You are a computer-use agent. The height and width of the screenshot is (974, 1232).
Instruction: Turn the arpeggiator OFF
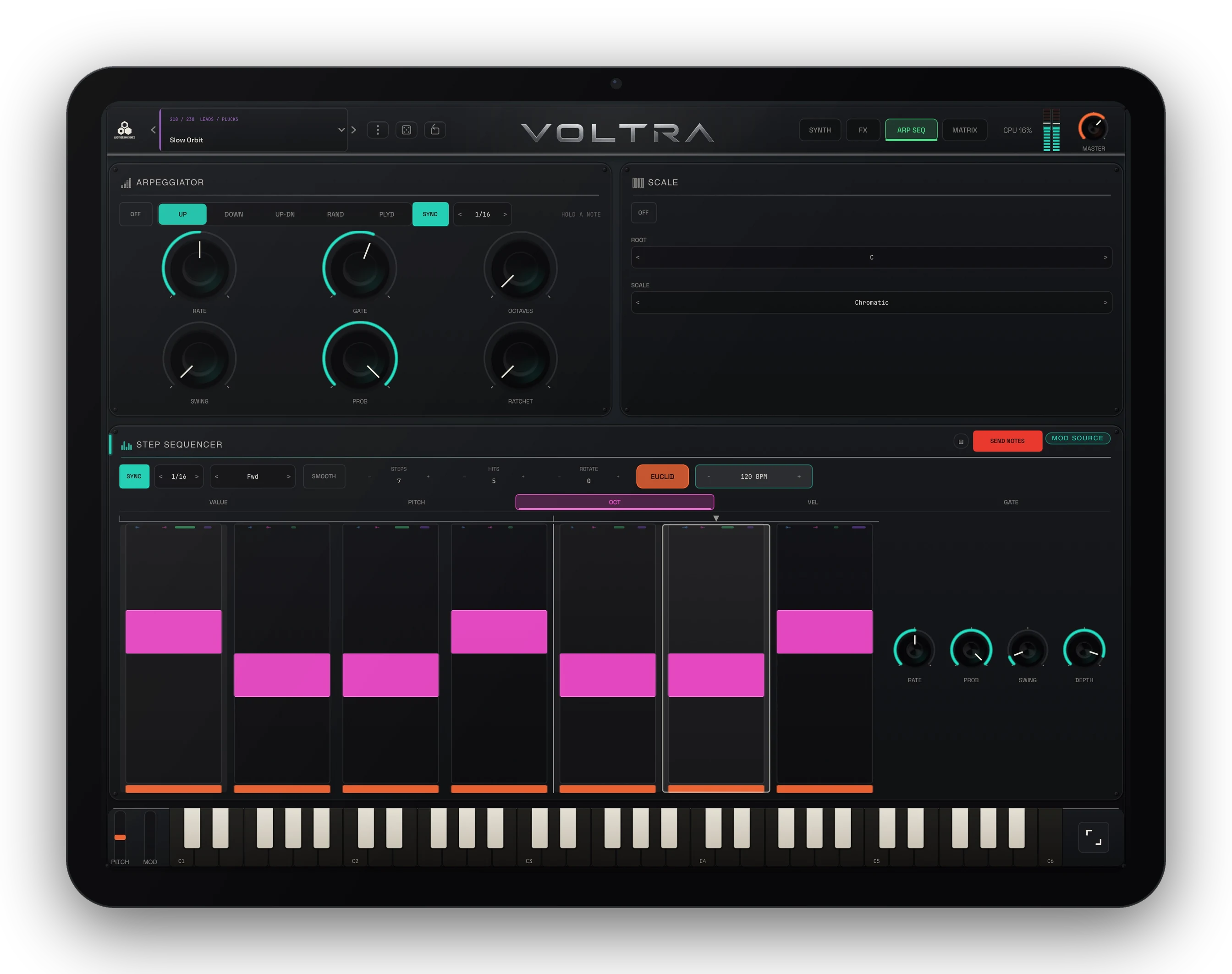point(135,214)
